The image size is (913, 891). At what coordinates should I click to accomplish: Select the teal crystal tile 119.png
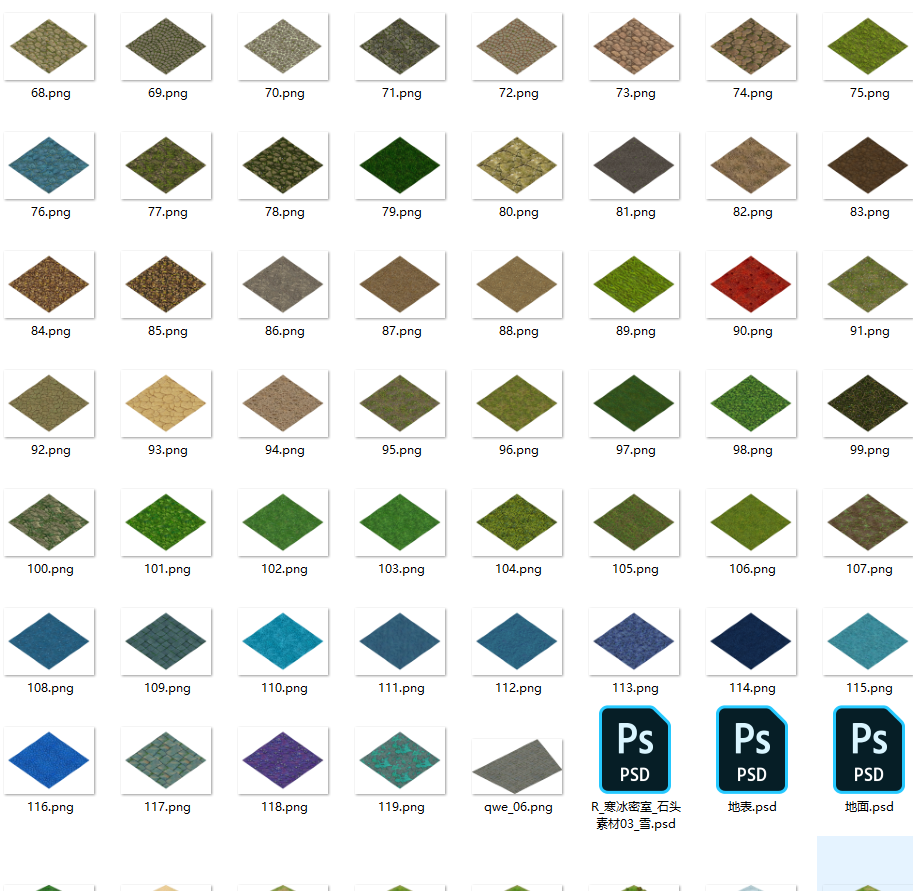coord(401,759)
